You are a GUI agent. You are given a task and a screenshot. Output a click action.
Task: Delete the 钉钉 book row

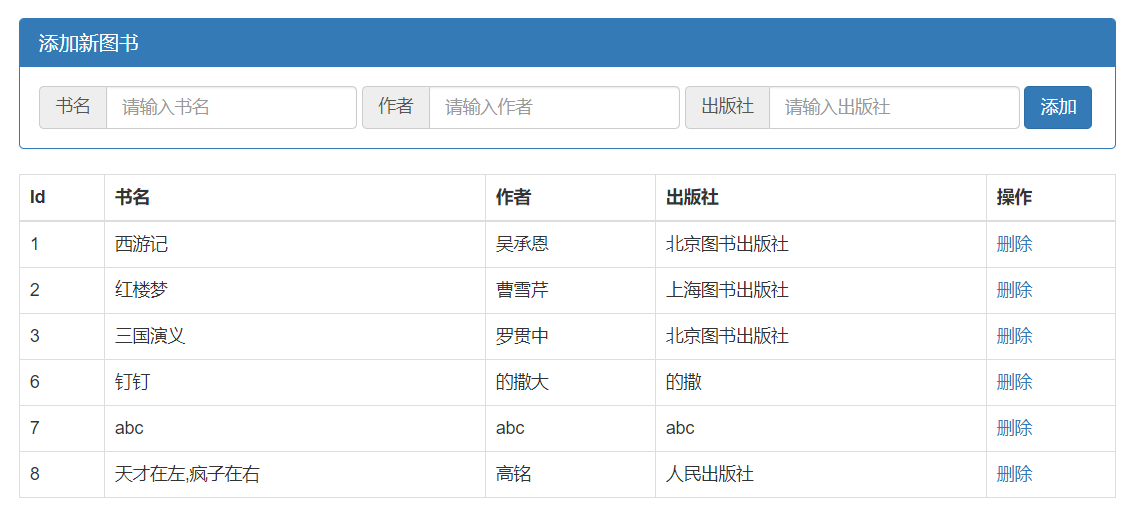1014,382
